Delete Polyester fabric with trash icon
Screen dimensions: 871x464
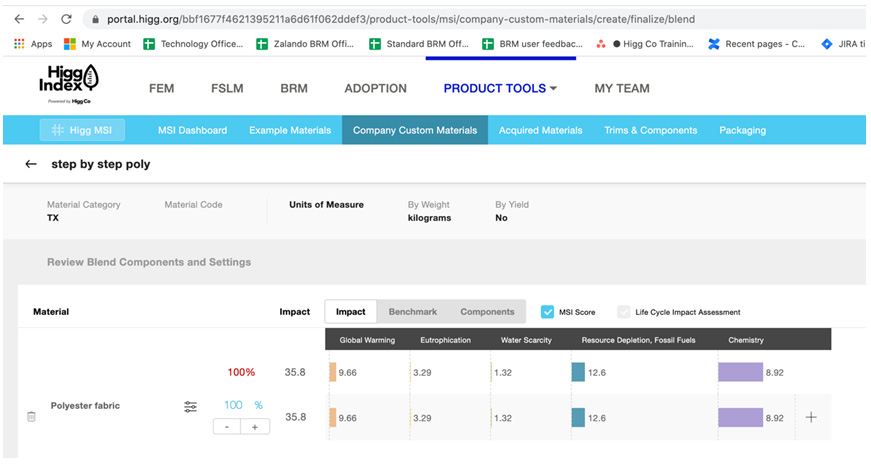click(x=31, y=416)
